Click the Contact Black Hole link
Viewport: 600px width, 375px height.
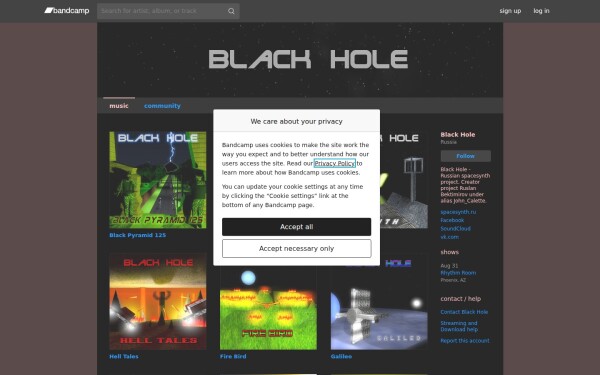coord(464,312)
